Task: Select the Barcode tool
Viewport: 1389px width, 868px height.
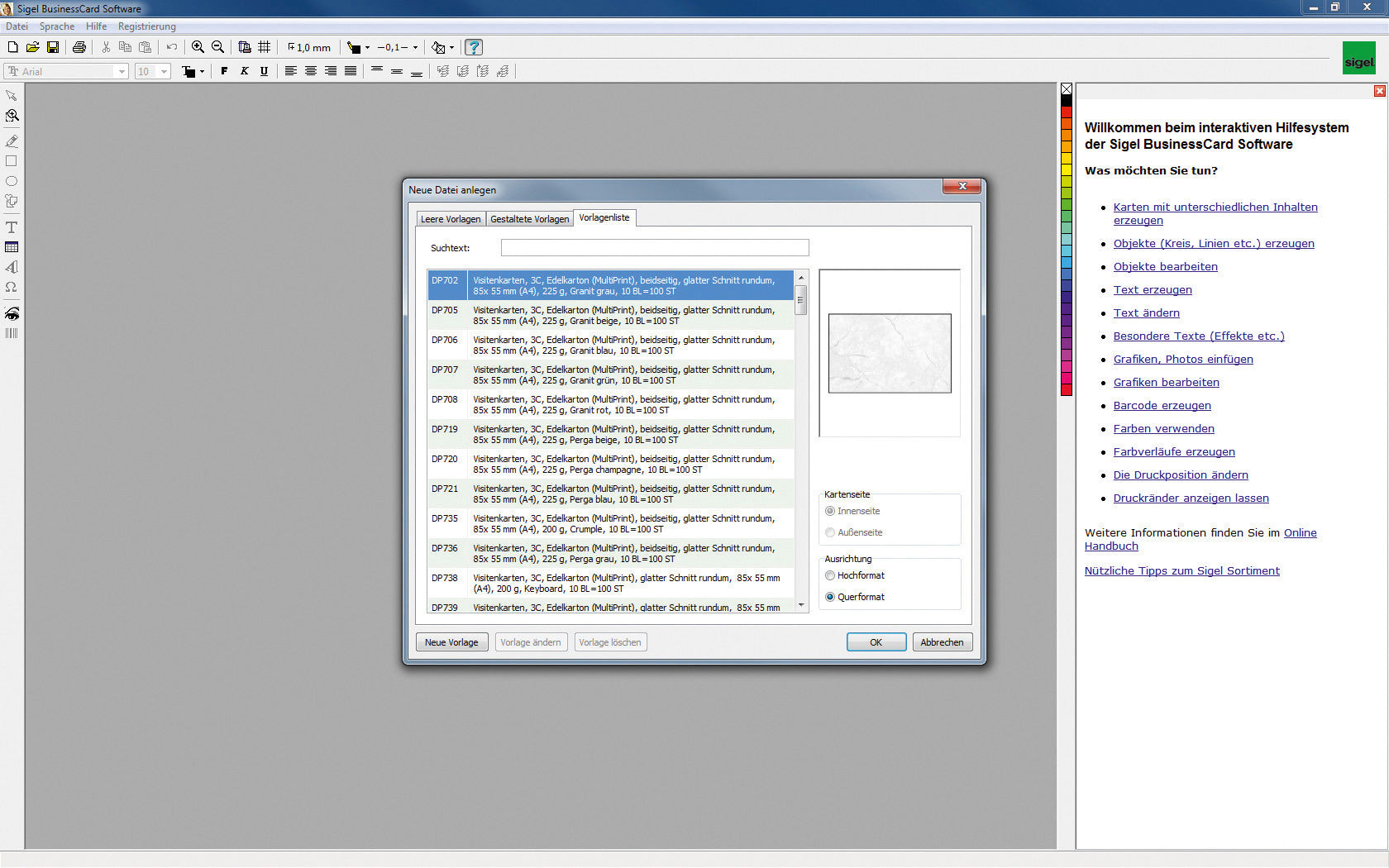Action: click(x=12, y=333)
